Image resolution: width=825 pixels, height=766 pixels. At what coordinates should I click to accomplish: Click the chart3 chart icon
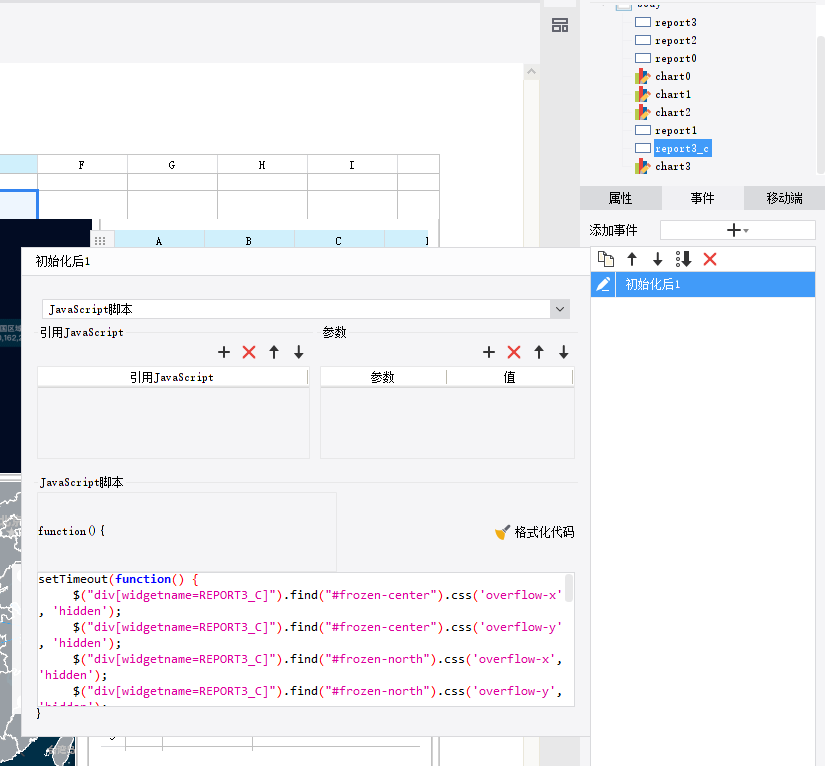click(x=642, y=166)
